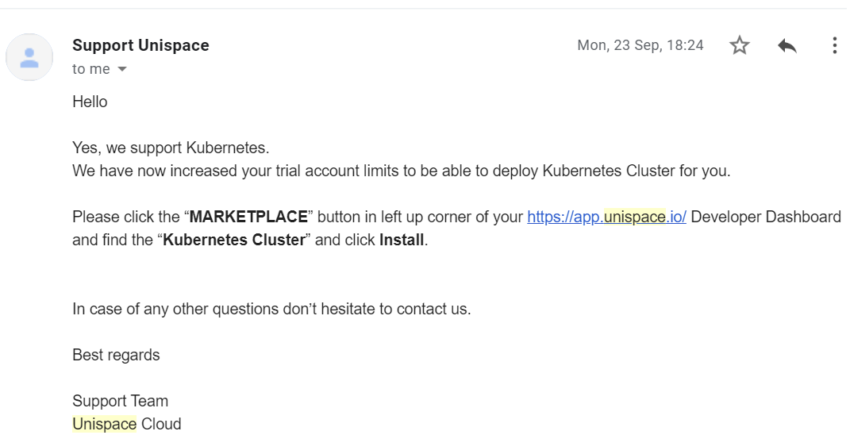Open the https://app.unispace.io/ link
The height and width of the screenshot is (435, 850).
[607, 217]
